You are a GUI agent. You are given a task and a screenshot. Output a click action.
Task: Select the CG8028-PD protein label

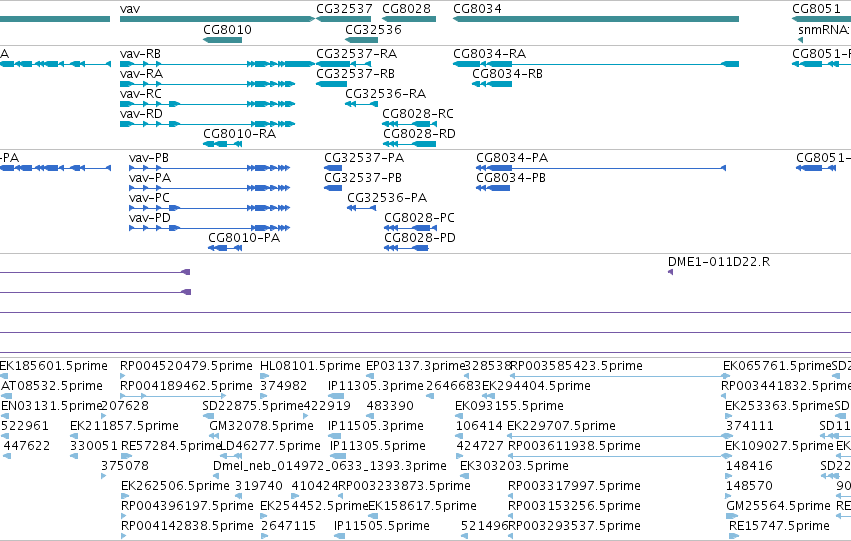click(420, 238)
